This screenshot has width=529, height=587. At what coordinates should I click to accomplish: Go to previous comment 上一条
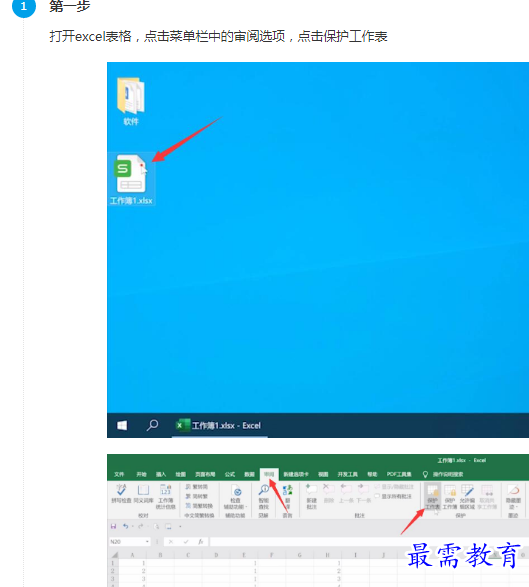[346, 493]
